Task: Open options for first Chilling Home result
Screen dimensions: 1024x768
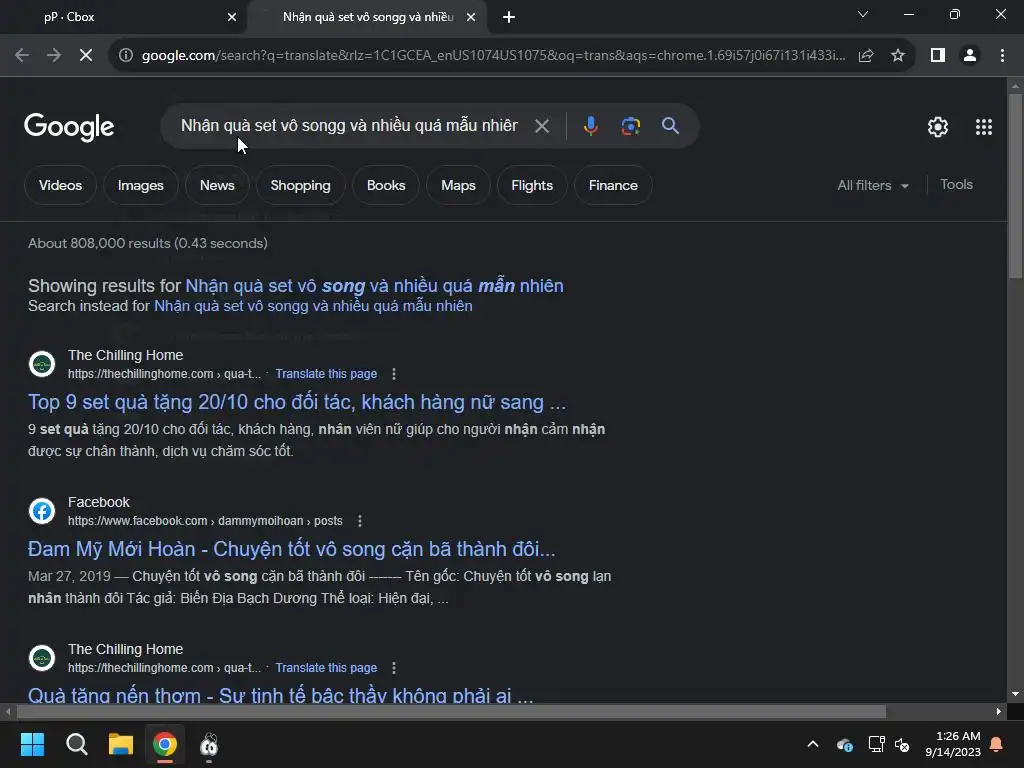Action: [x=393, y=374]
